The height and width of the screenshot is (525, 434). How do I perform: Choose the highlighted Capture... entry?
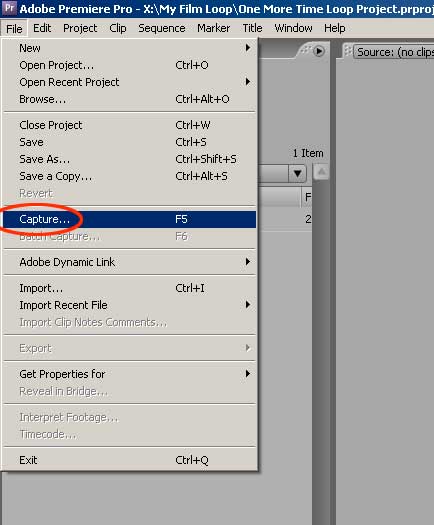coord(130,219)
